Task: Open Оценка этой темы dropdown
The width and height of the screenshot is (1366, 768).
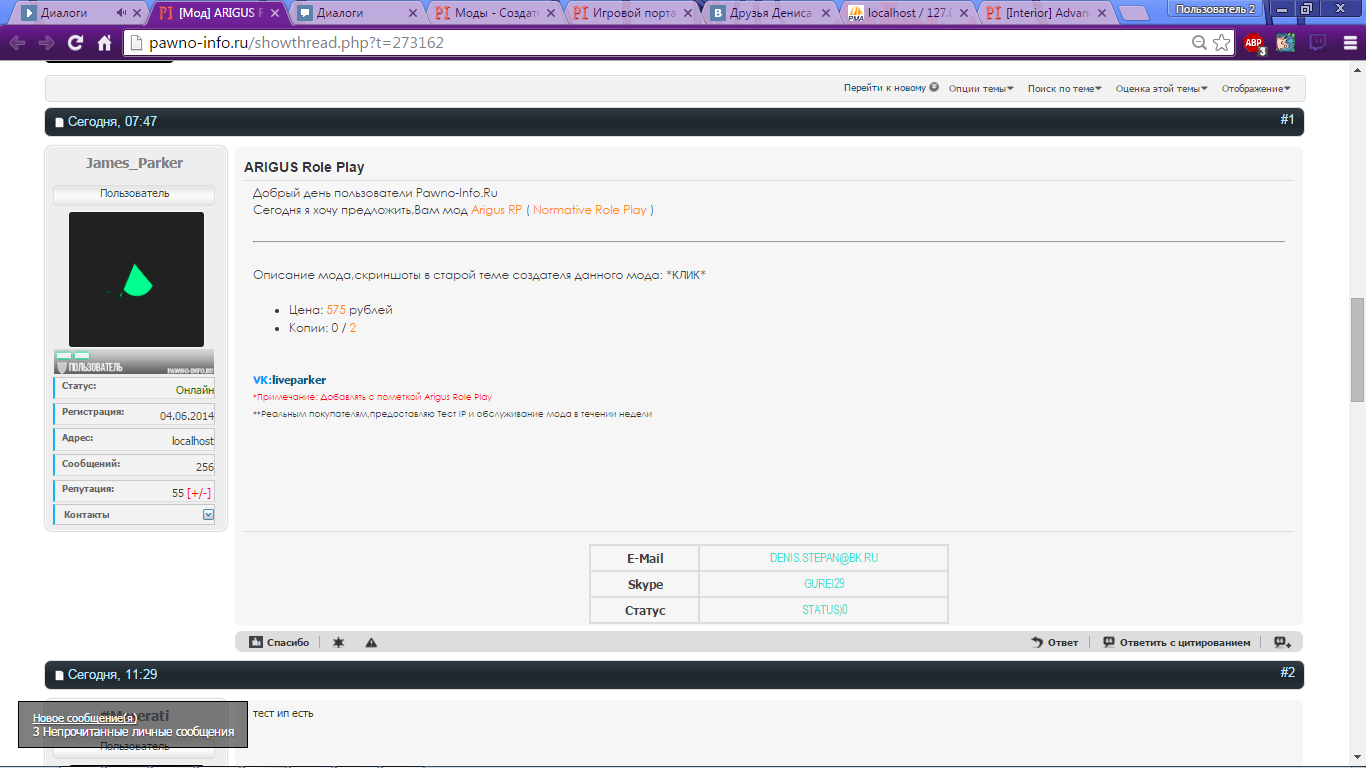Action: point(1162,88)
